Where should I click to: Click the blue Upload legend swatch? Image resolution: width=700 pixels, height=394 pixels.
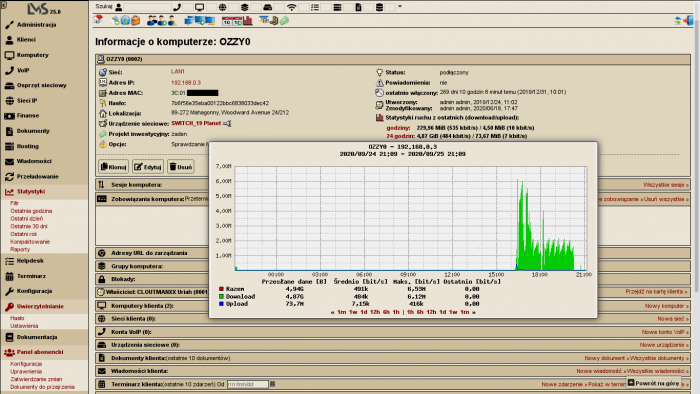pyautogui.click(x=221, y=304)
